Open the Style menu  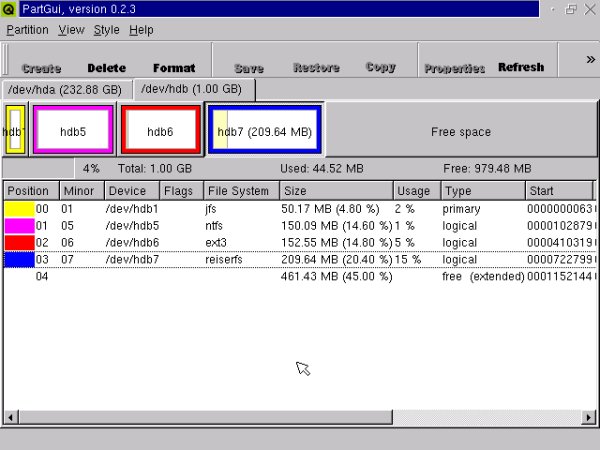106,30
